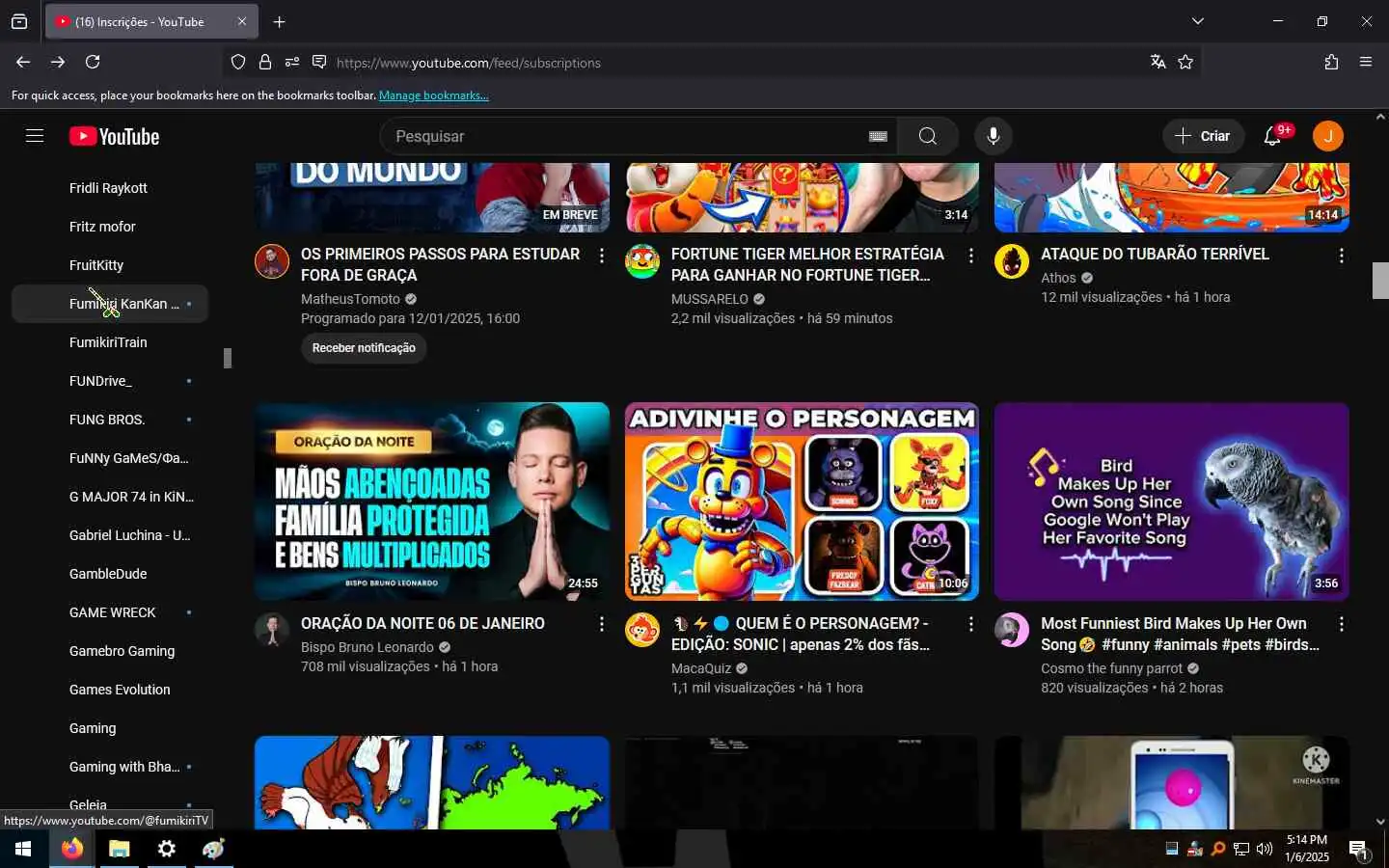Image resolution: width=1389 pixels, height=868 pixels.
Task: Open Firefox extensions puzzle icon
Action: 1331,62
